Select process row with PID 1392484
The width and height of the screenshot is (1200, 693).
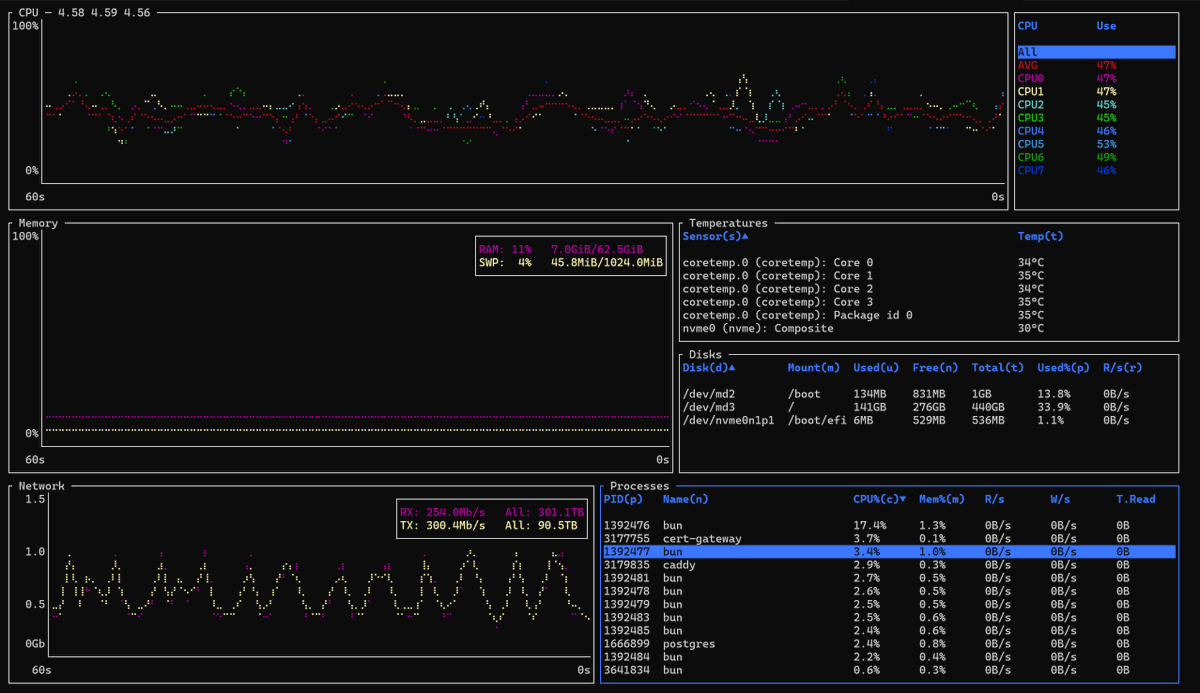[x=890, y=657]
